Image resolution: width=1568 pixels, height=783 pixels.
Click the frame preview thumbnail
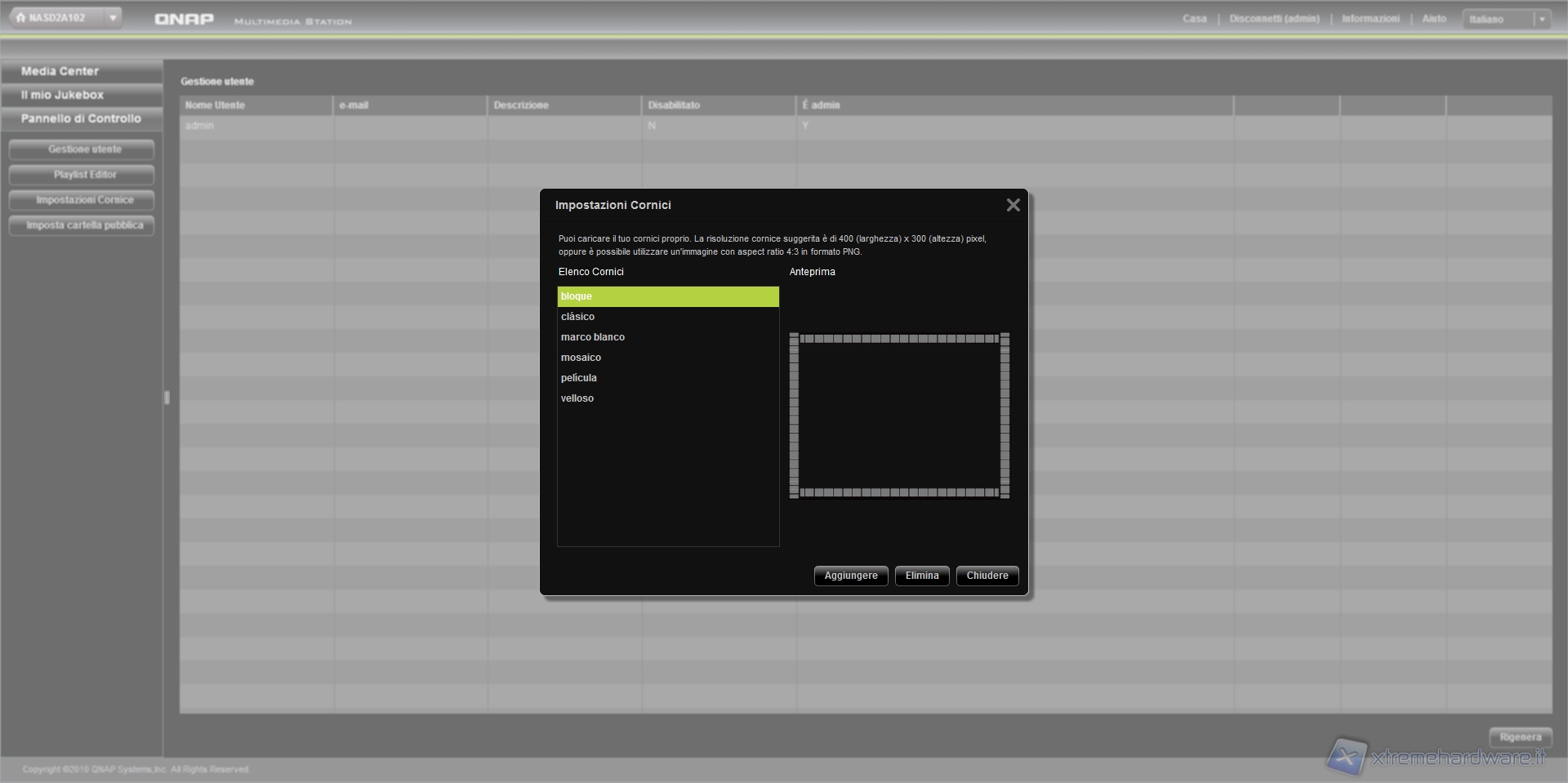tap(899, 416)
